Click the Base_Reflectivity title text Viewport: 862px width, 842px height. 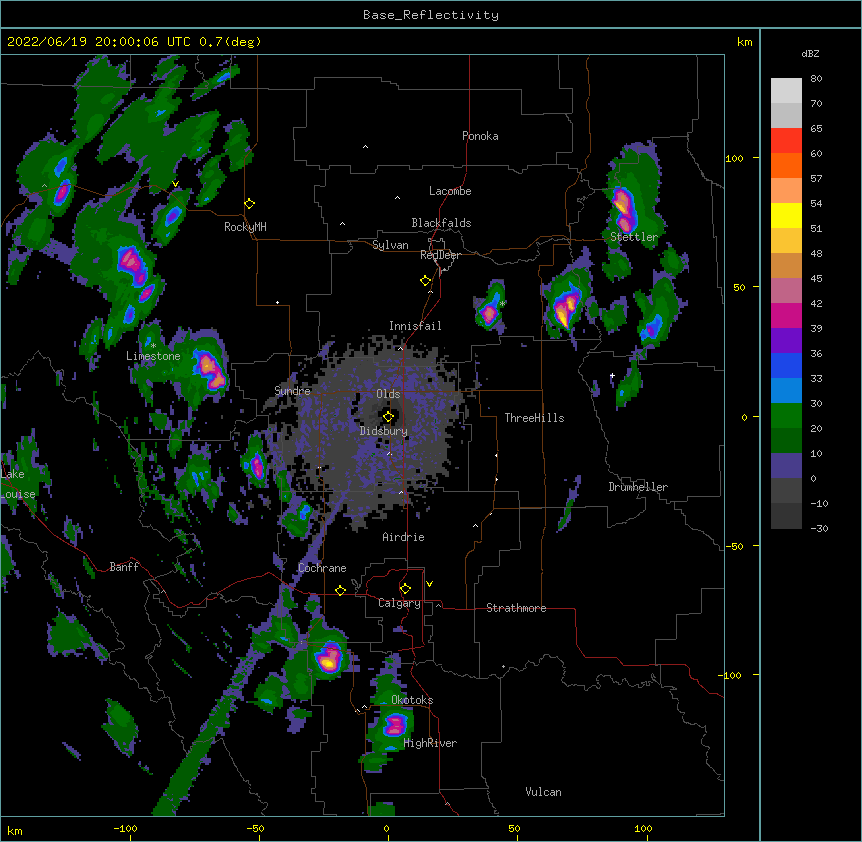pos(431,15)
